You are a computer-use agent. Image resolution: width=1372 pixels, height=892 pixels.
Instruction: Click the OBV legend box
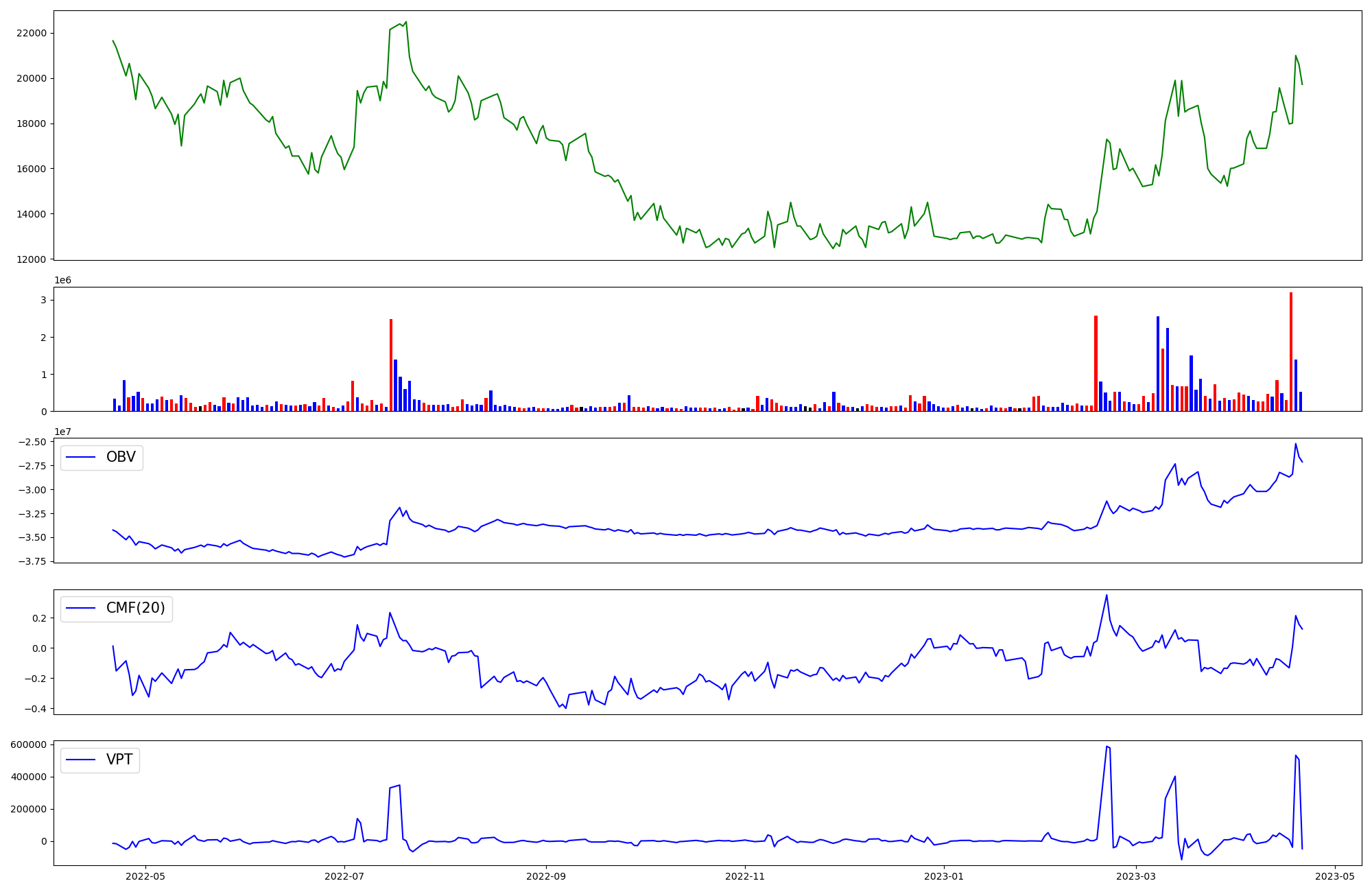[102, 457]
